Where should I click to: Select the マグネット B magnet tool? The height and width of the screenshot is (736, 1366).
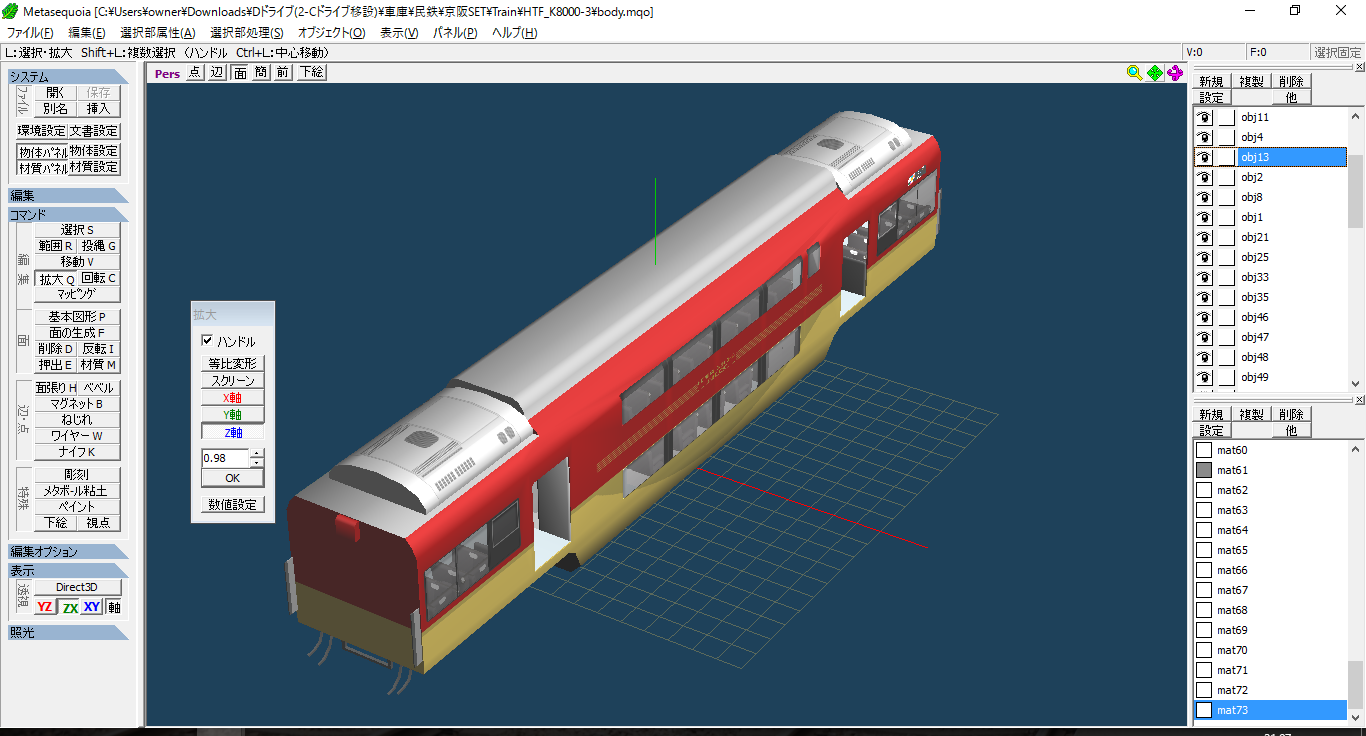click(x=77, y=404)
